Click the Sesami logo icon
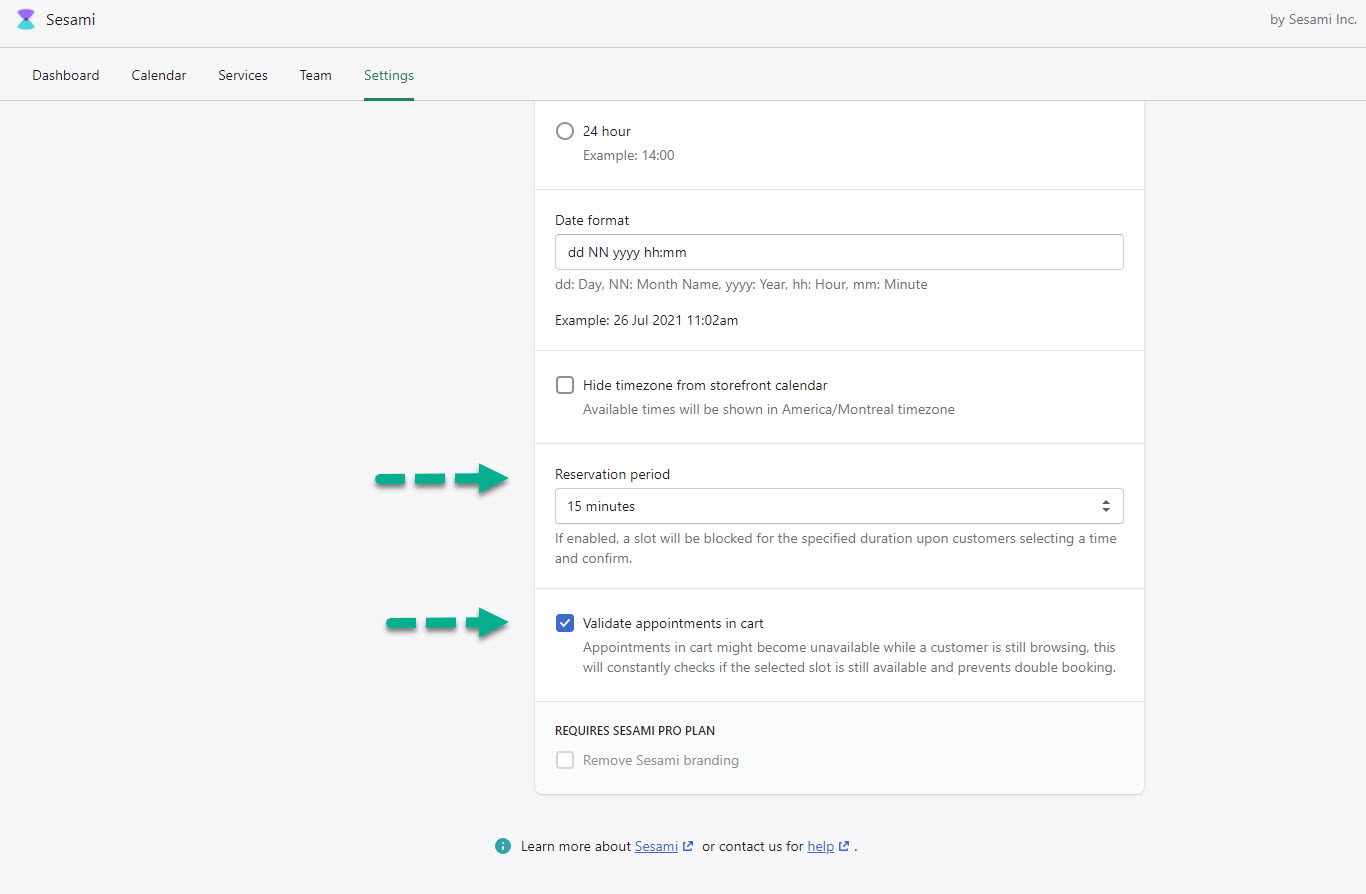Image resolution: width=1366 pixels, height=894 pixels. [x=26, y=19]
